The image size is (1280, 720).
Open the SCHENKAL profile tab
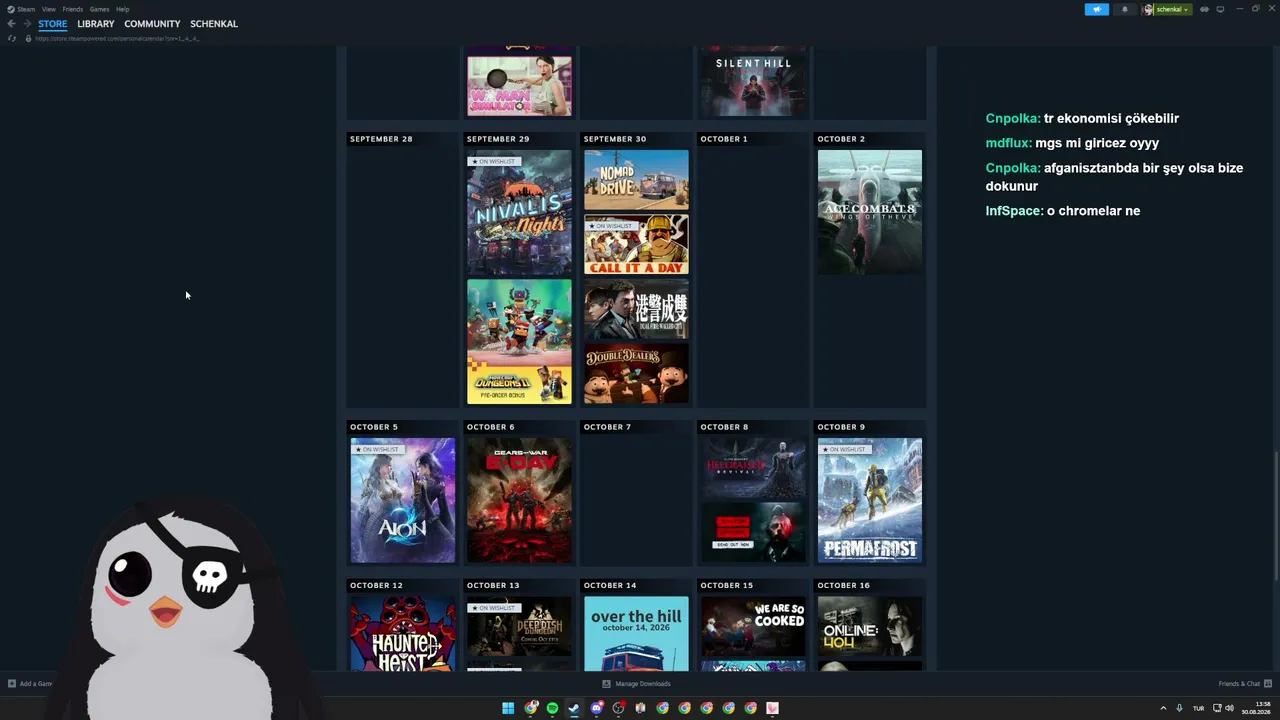coord(214,24)
